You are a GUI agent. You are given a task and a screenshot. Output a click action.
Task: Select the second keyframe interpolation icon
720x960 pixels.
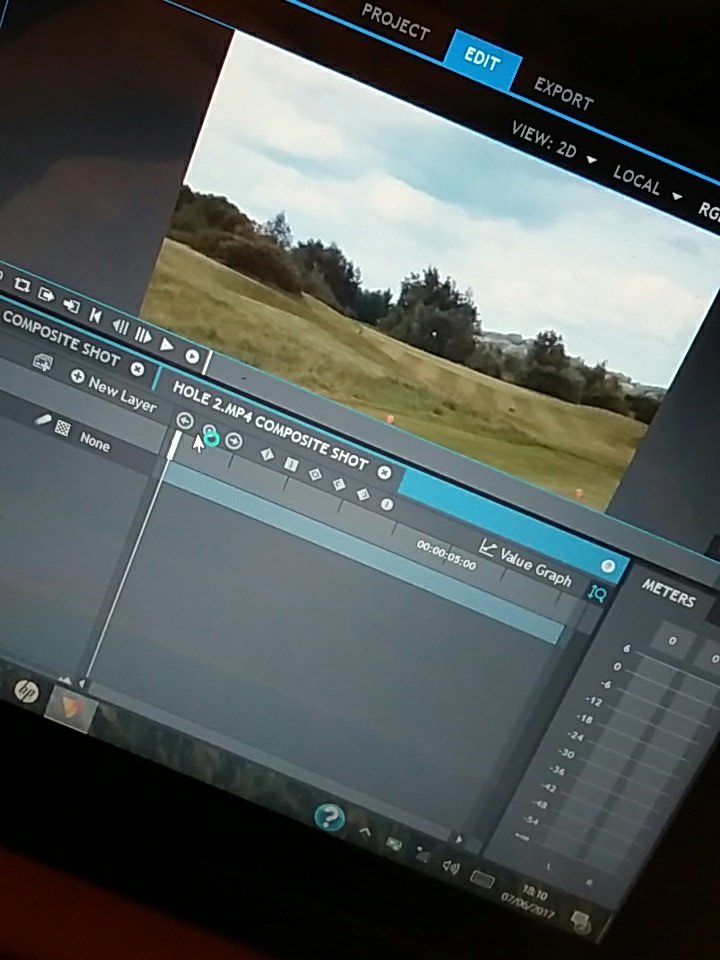(x=291, y=465)
